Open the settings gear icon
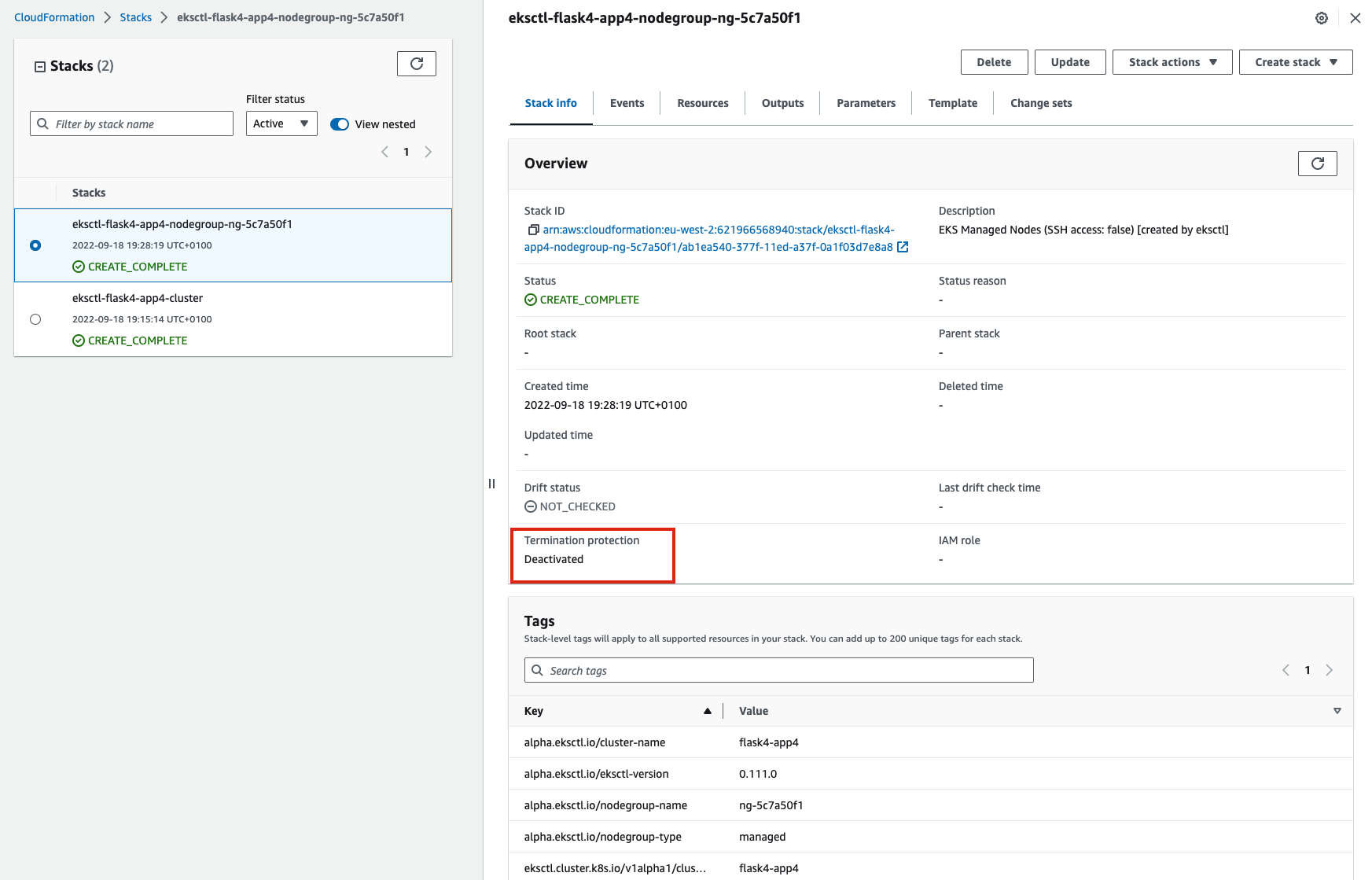Viewport: 1372px width, 880px height. [x=1322, y=18]
